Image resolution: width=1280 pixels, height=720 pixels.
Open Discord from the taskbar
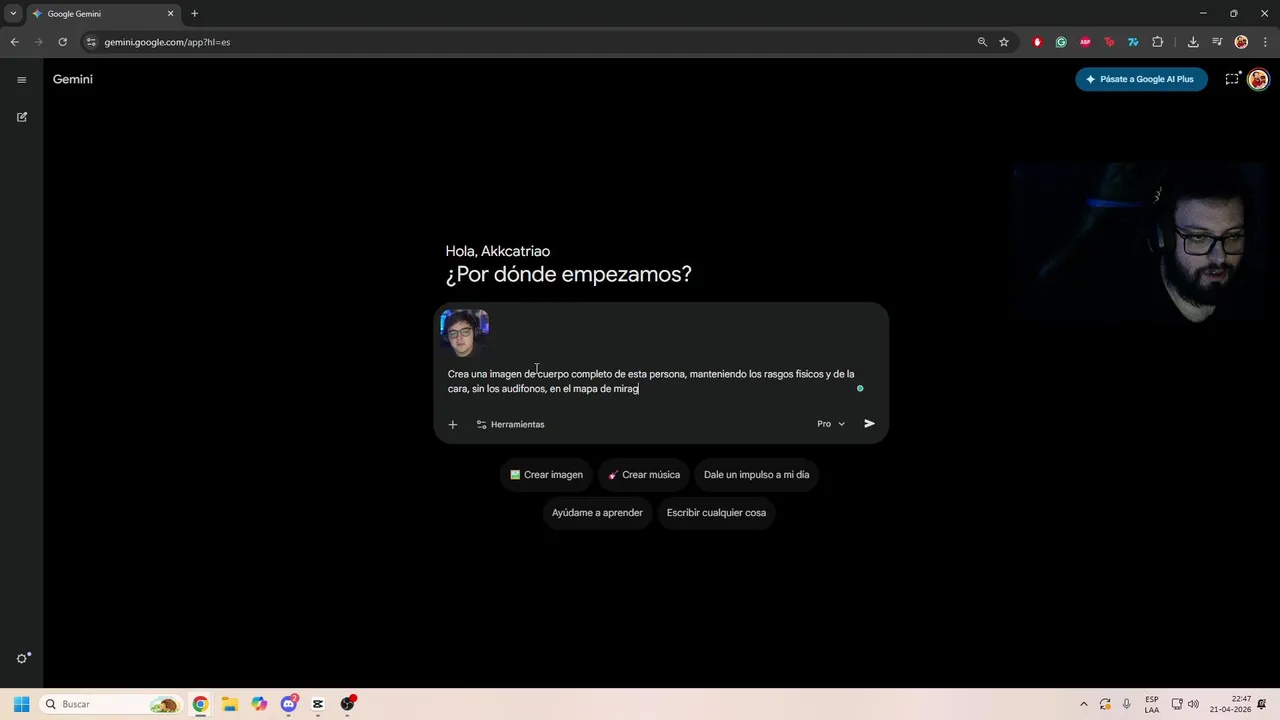point(289,704)
